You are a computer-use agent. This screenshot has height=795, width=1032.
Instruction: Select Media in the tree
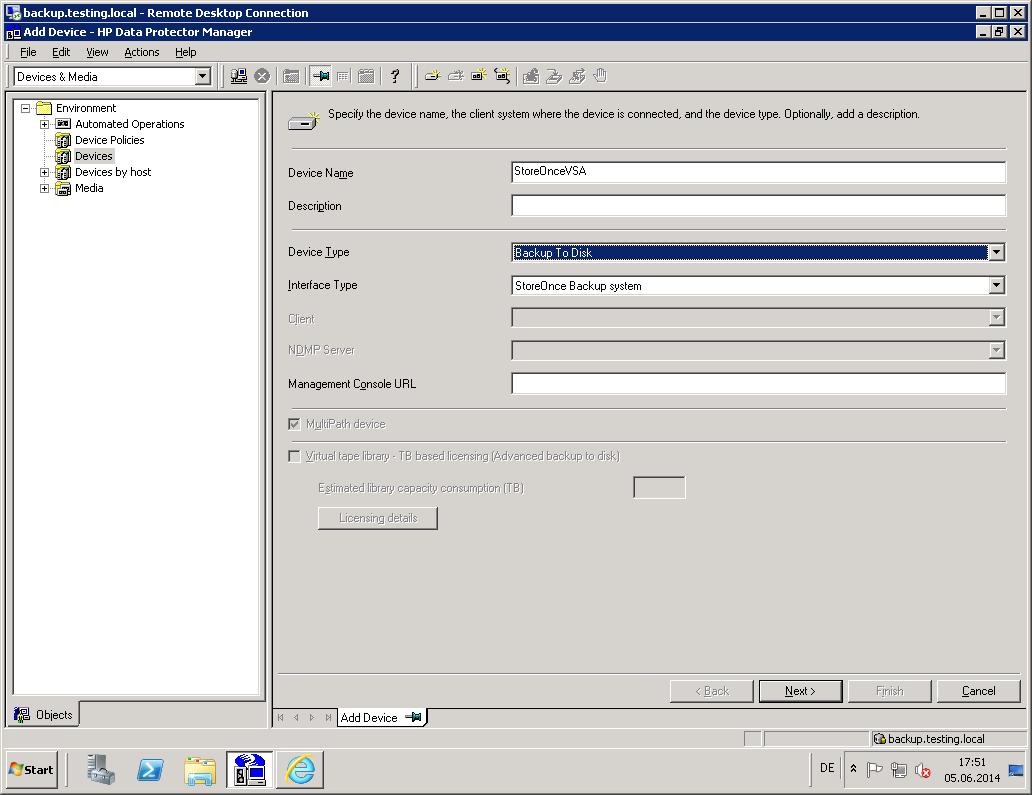pos(89,188)
